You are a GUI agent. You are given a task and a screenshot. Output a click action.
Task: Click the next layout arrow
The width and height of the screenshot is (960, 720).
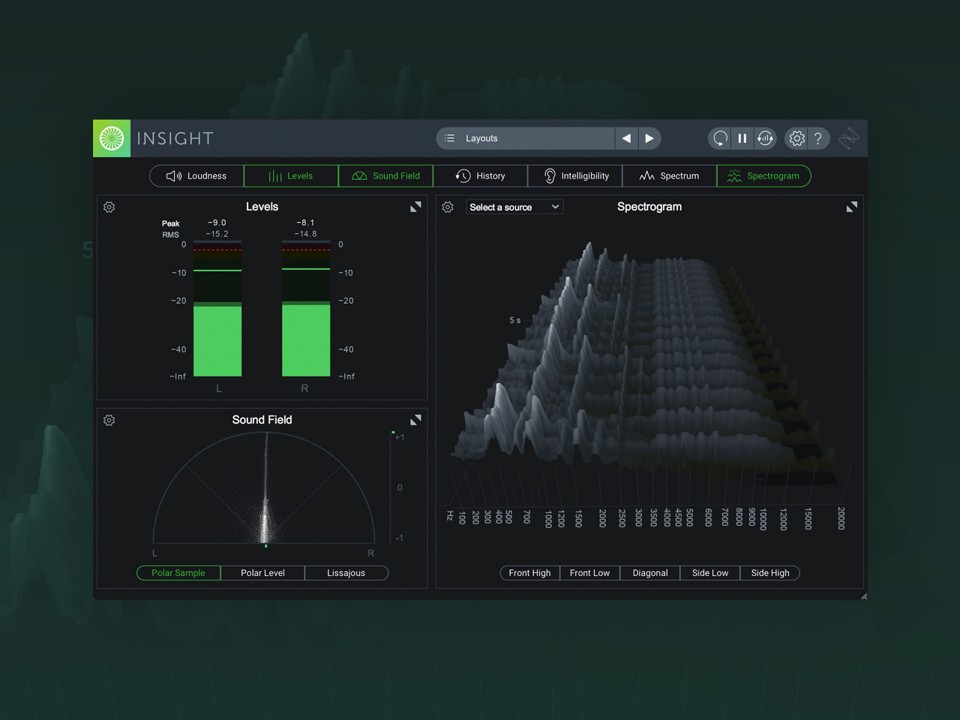[x=649, y=138]
